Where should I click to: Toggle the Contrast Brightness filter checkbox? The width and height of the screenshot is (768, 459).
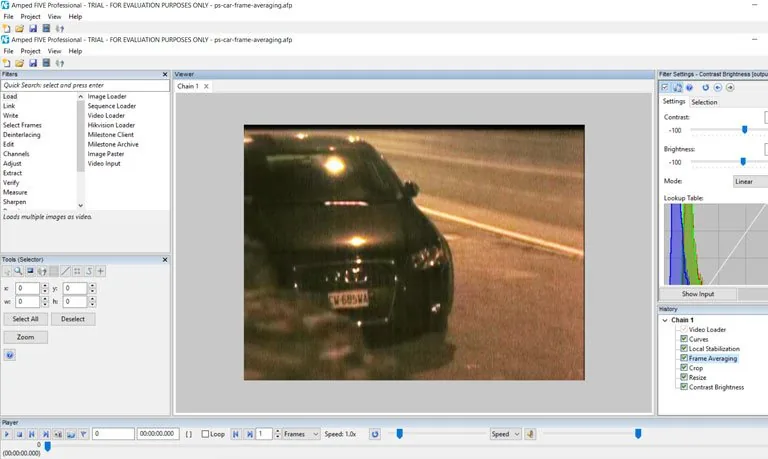click(x=684, y=387)
